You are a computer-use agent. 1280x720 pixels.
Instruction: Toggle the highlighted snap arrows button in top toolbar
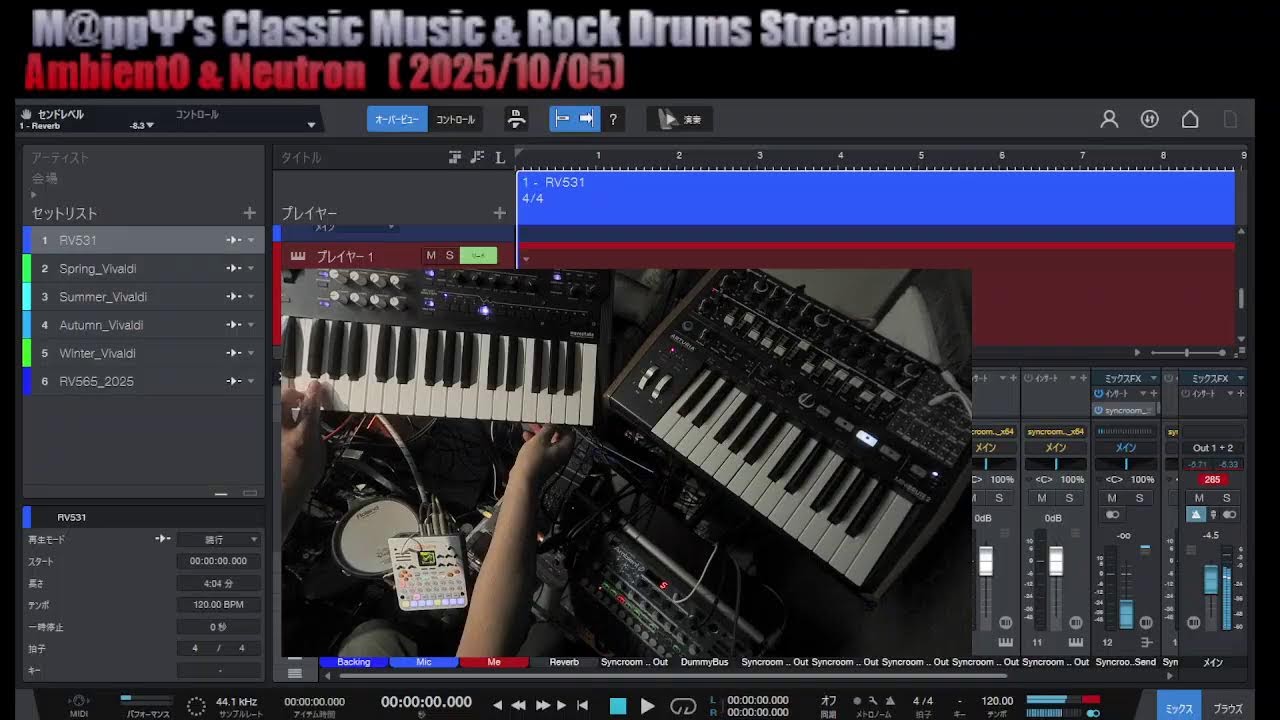click(587, 119)
